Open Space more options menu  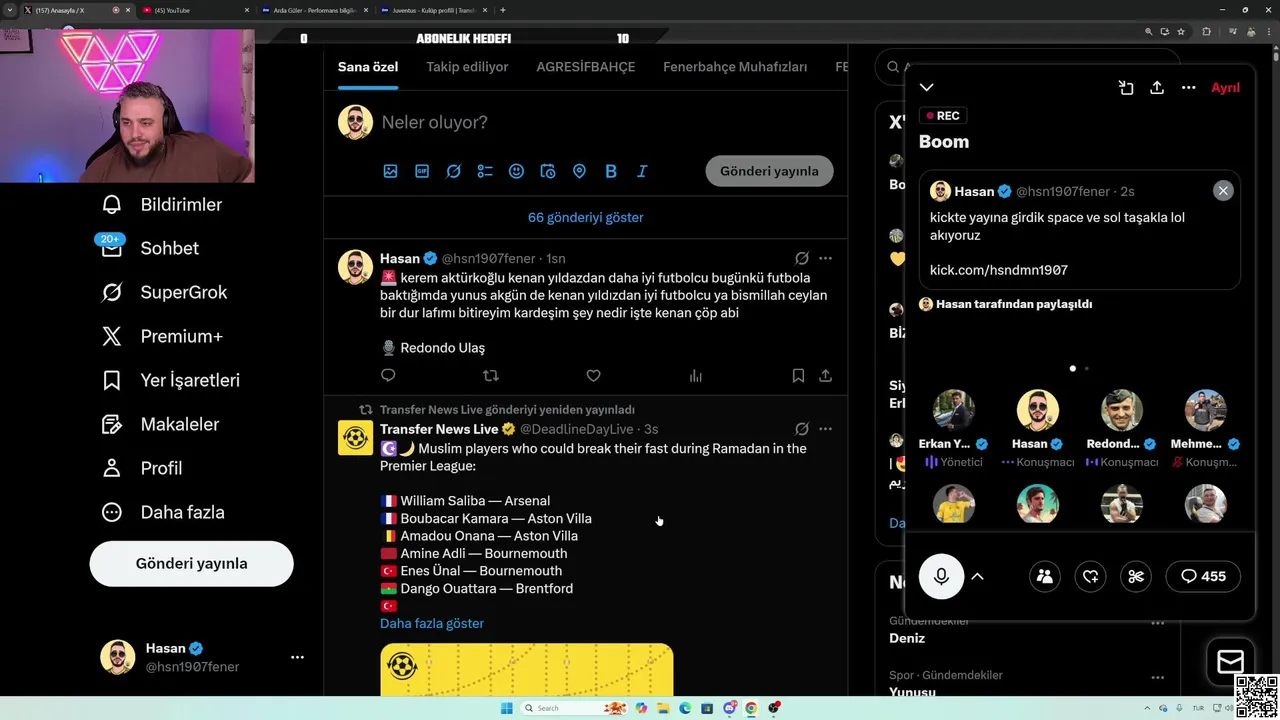1188,88
